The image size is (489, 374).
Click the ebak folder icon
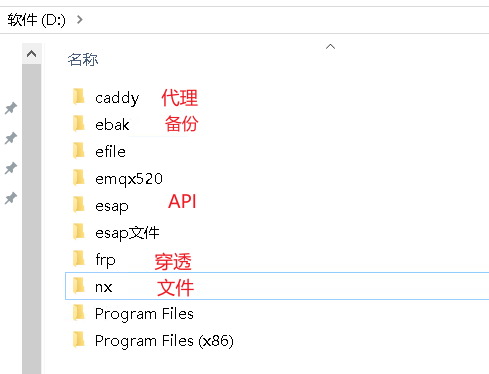point(79,124)
